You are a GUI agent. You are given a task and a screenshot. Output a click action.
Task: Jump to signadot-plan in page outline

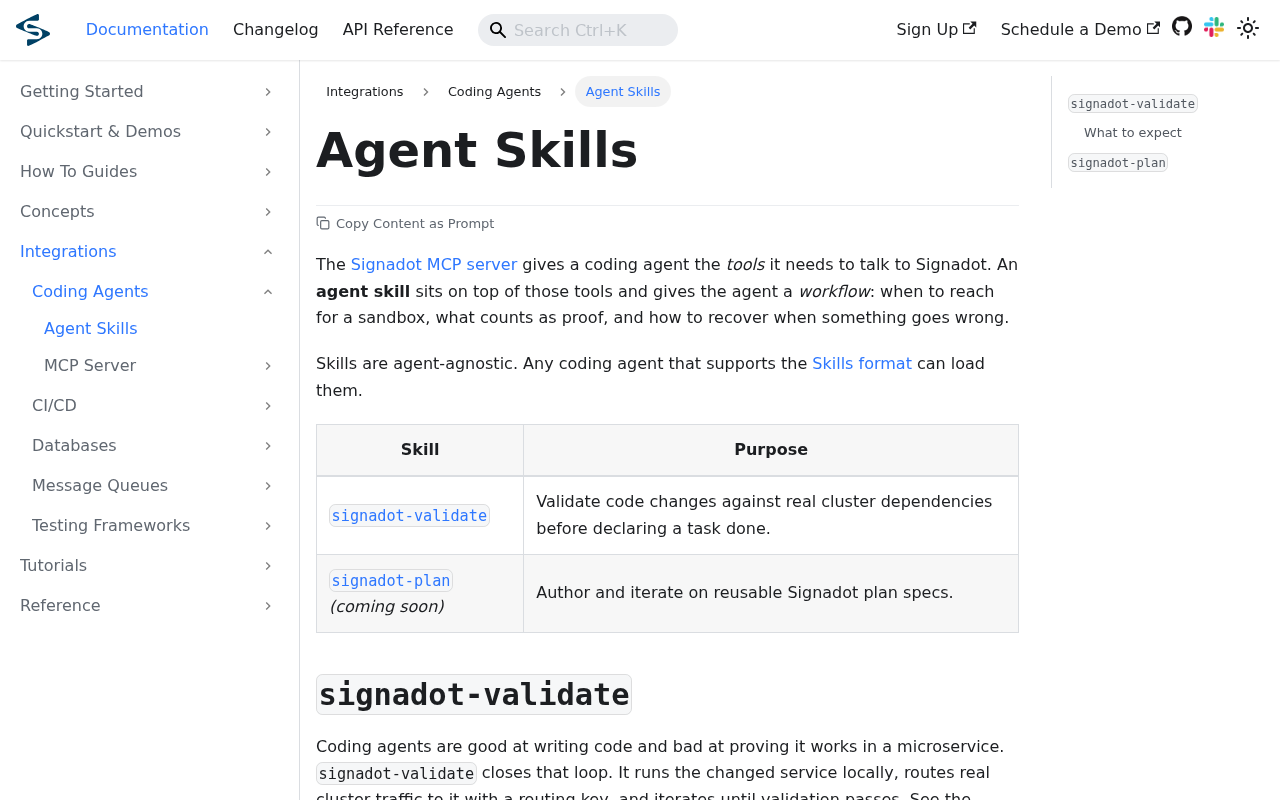[1118, 163]
